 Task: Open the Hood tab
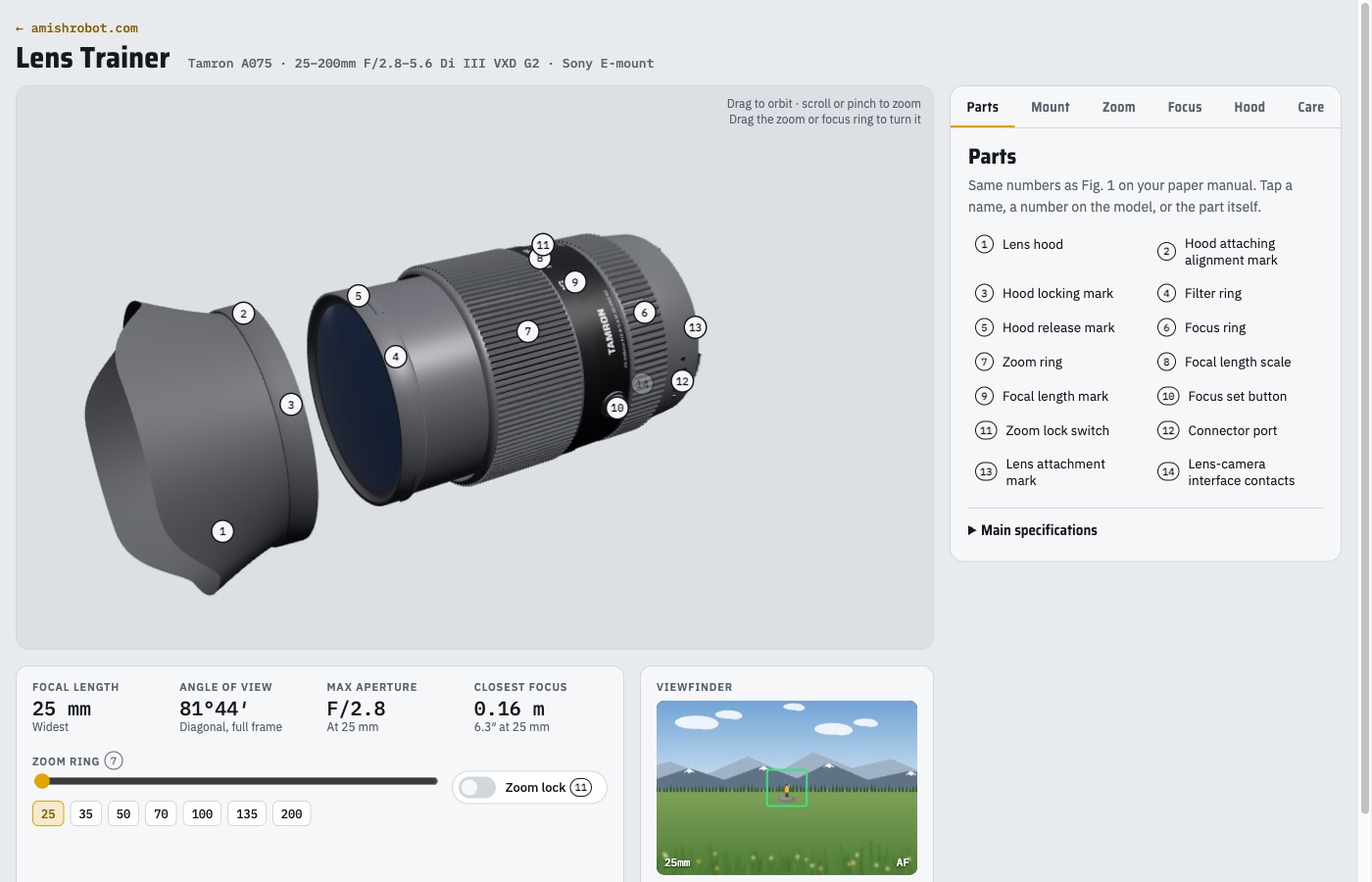(x=1249, y=108)
